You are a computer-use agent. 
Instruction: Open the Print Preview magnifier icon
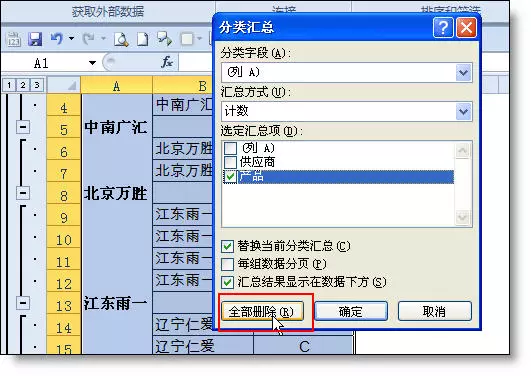[x=121, y=39]
